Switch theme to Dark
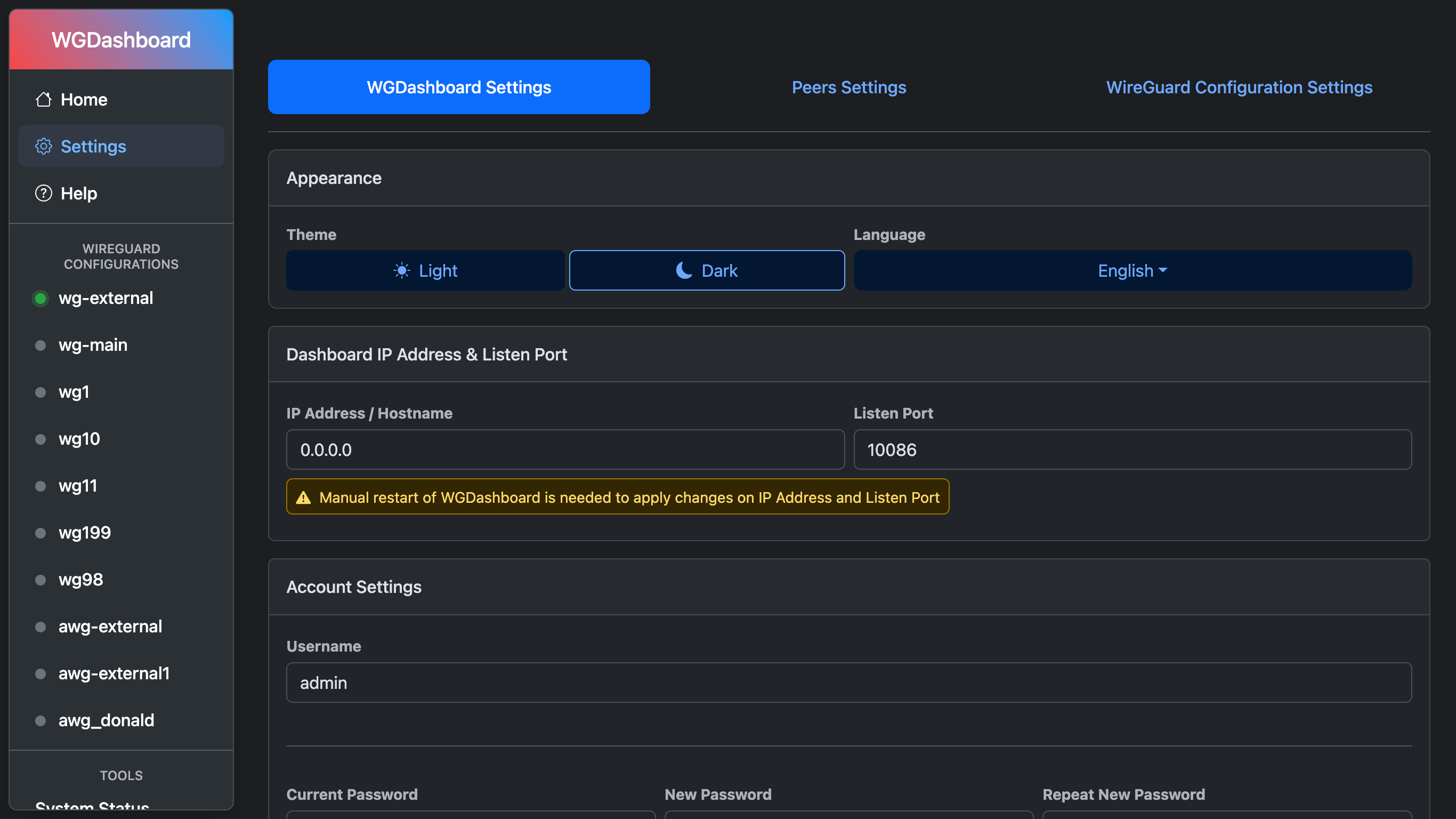1456x819 pixels. pos(707,271)
